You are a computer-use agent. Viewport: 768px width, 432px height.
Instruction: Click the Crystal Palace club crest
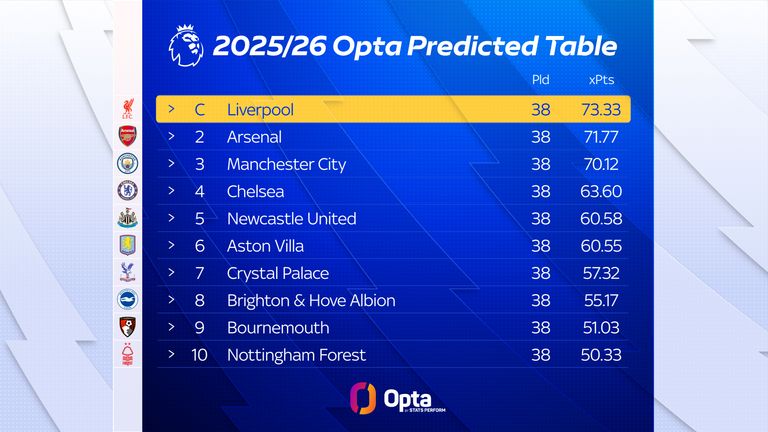(127, 272)
